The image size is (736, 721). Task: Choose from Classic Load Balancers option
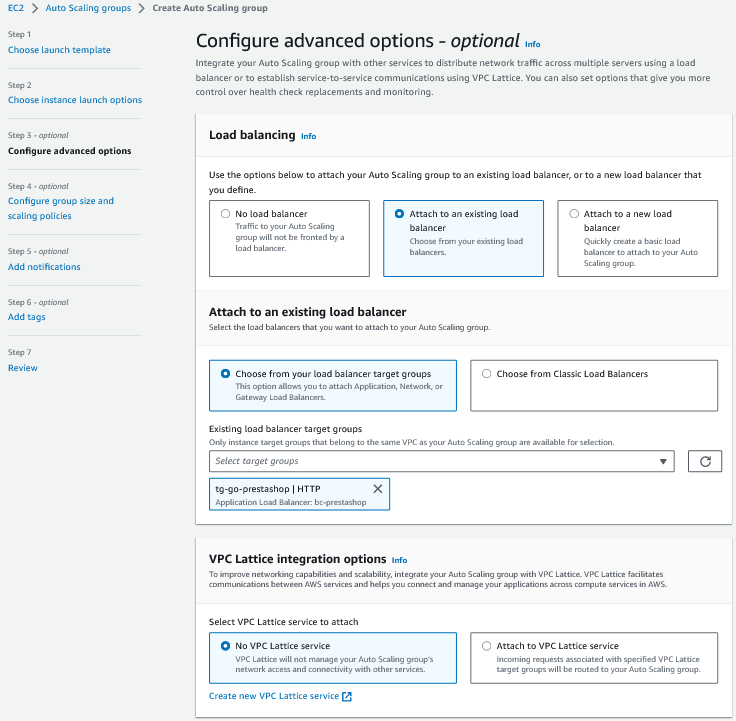[487, 374]
